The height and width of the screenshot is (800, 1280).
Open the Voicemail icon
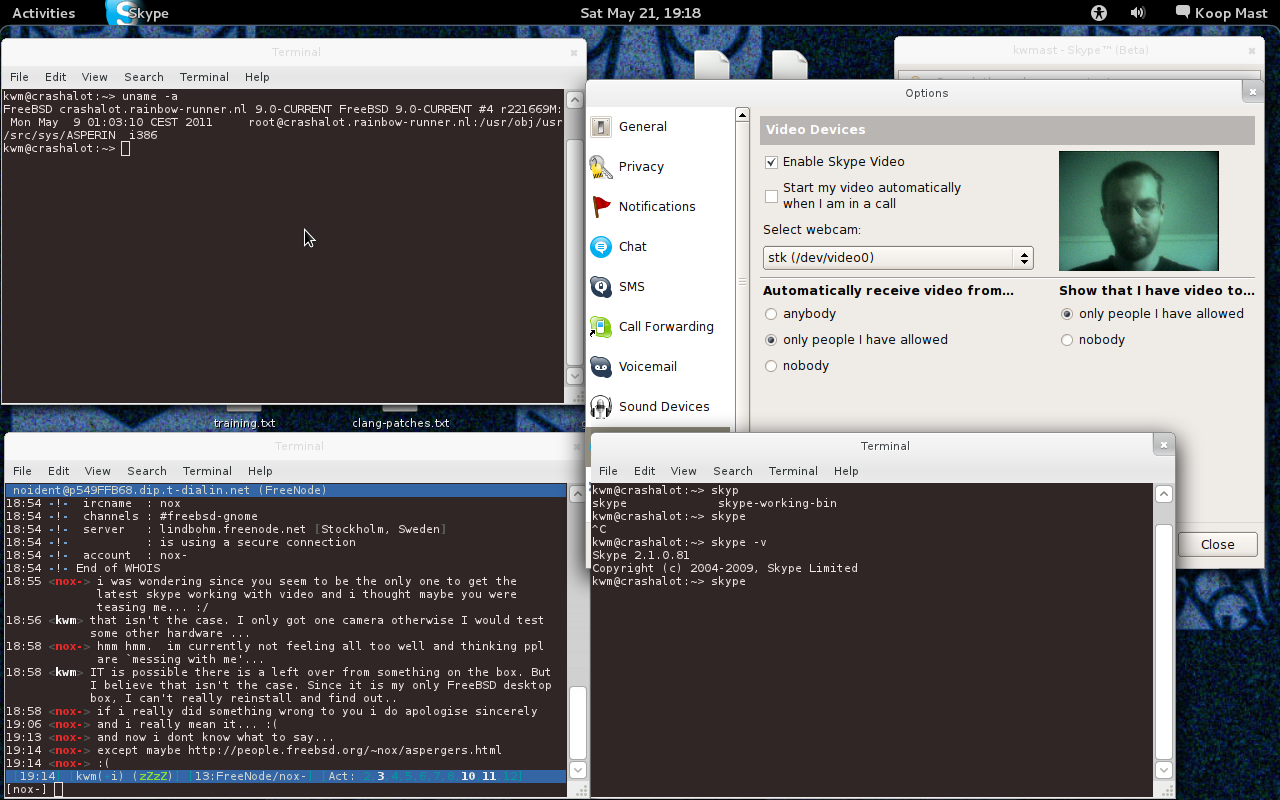point(601,367)
